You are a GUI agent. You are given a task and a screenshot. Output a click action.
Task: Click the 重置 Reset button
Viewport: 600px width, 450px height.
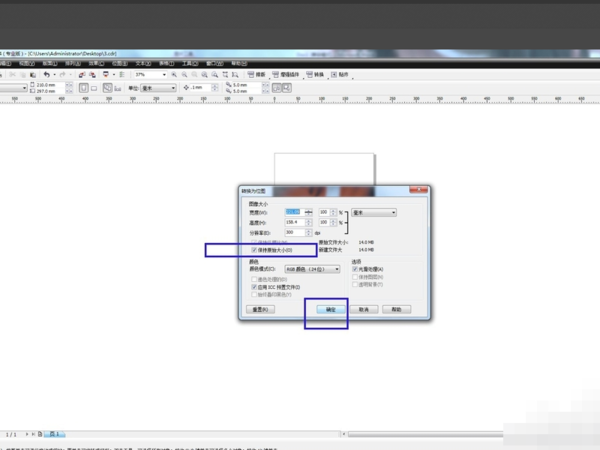pyautogui.click(x=260, y=309)
